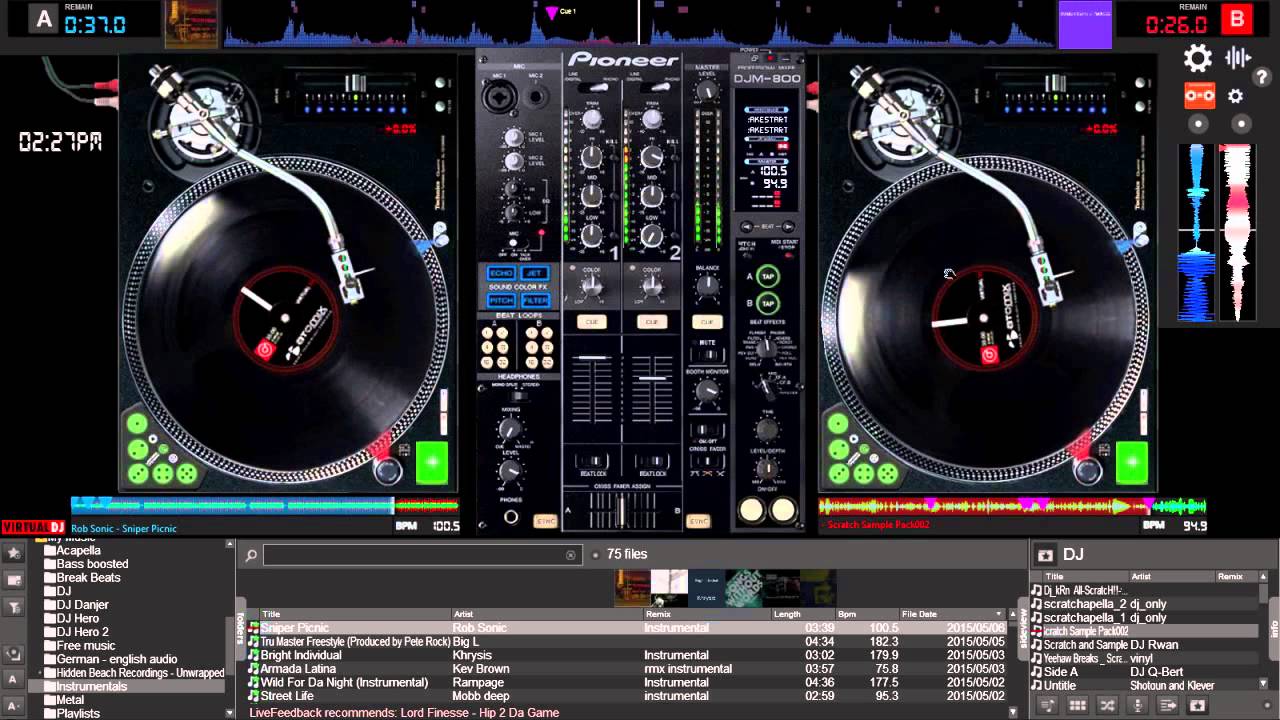Screen dimensions: 1280x720
Task: Click the turntable icon in left sidebar
Action: 14,653
